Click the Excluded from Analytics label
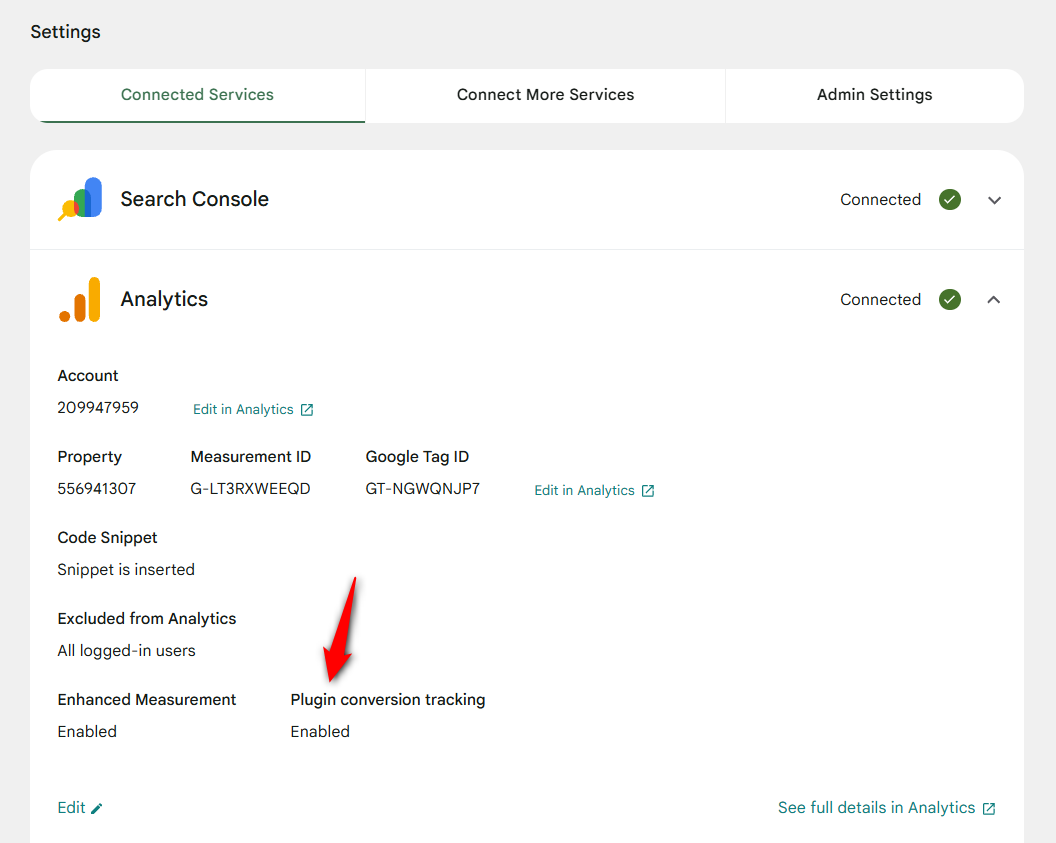Viewport: 1056px width, 843px height. pos(147,619)
